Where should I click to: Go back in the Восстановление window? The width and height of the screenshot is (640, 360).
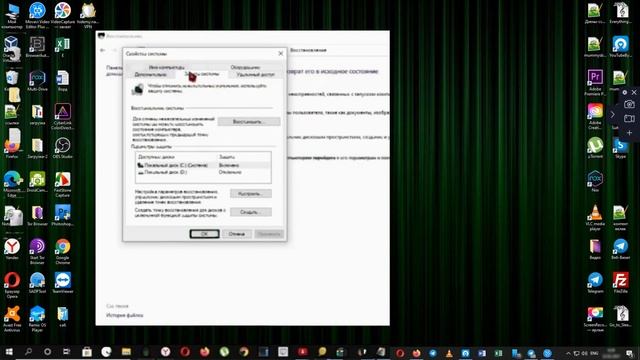click(x=102, y=50)
